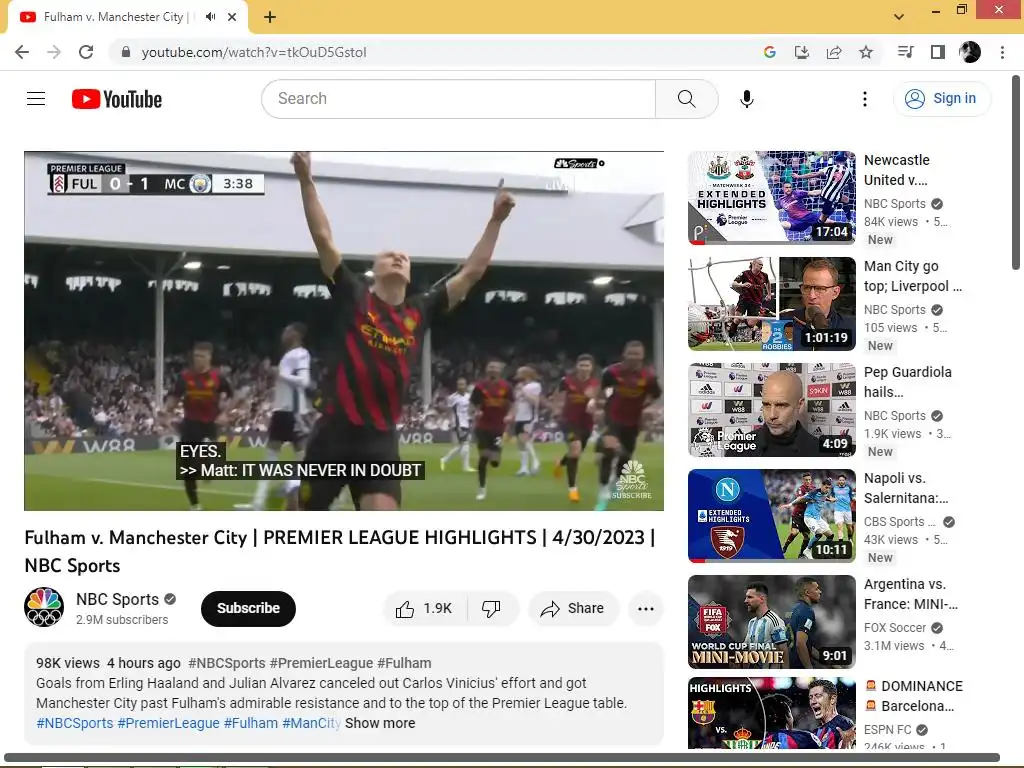Open the 'DOMINANCE Barcelona' video title
This screenshot has height=768, width=1024.
point(914,696)
